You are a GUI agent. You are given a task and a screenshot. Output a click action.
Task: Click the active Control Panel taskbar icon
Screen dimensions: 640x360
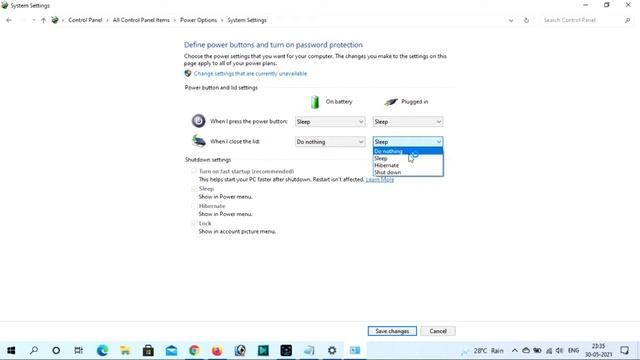pos(355,350)
